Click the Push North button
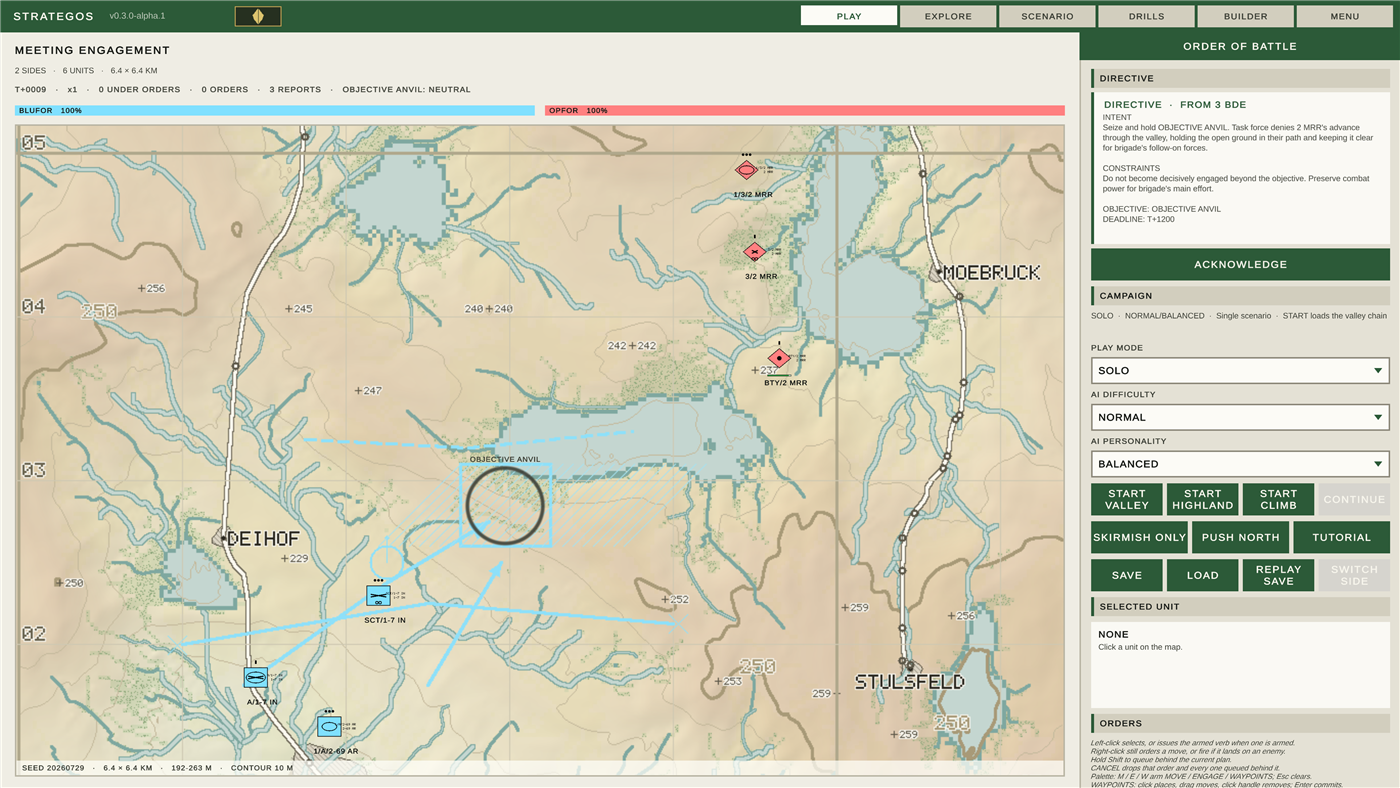The width and height of the screenshot is (1400, 788). pyautogui.click(x=1240, y=537)
